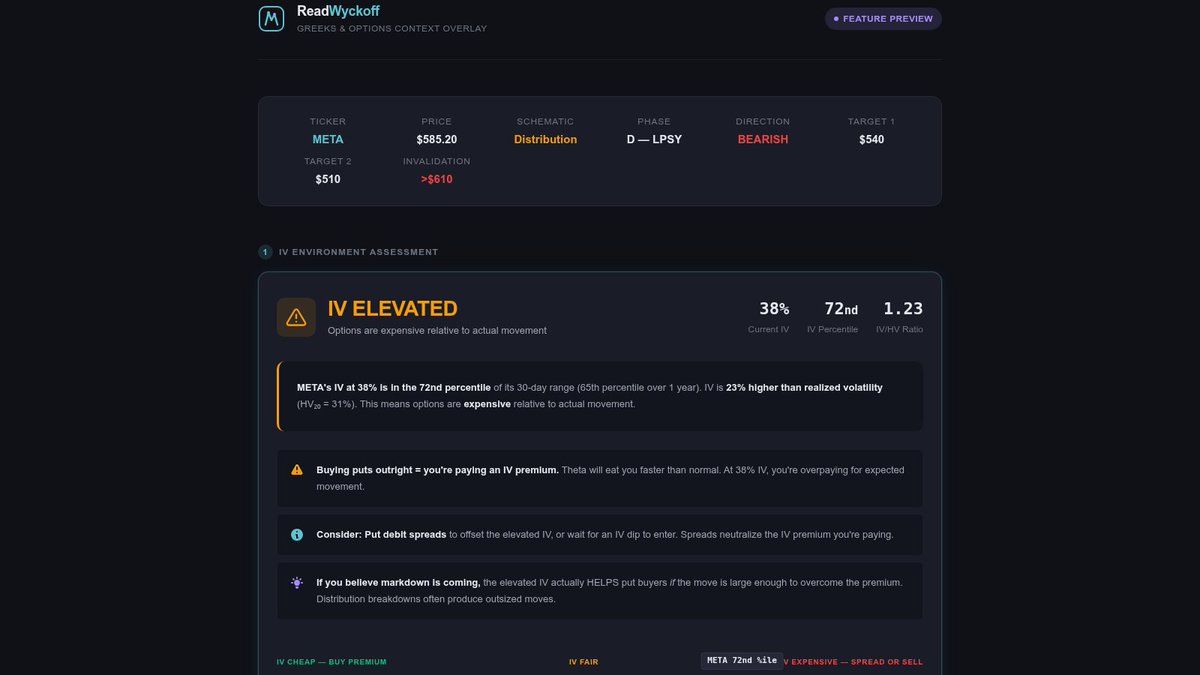The height and width of the screenshot is (675, 1200).
Task: Click the IV CHEAP — BUY PREMIUM label
Action: (x=332, y=662)
